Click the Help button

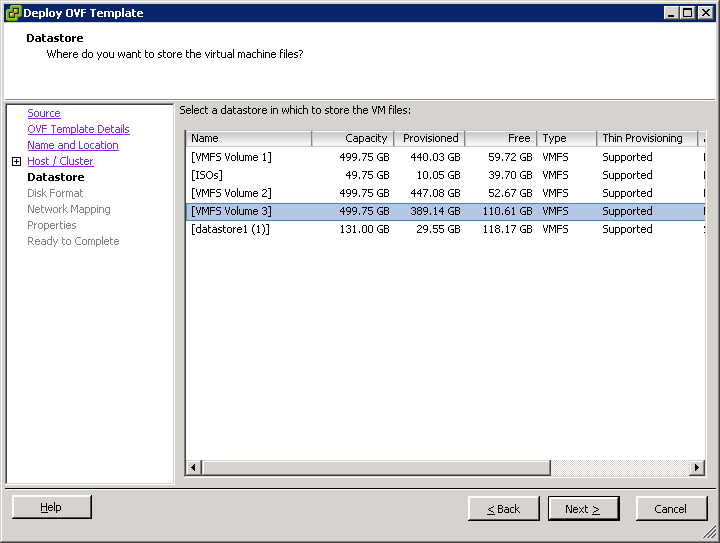click(x=51, y=507)
